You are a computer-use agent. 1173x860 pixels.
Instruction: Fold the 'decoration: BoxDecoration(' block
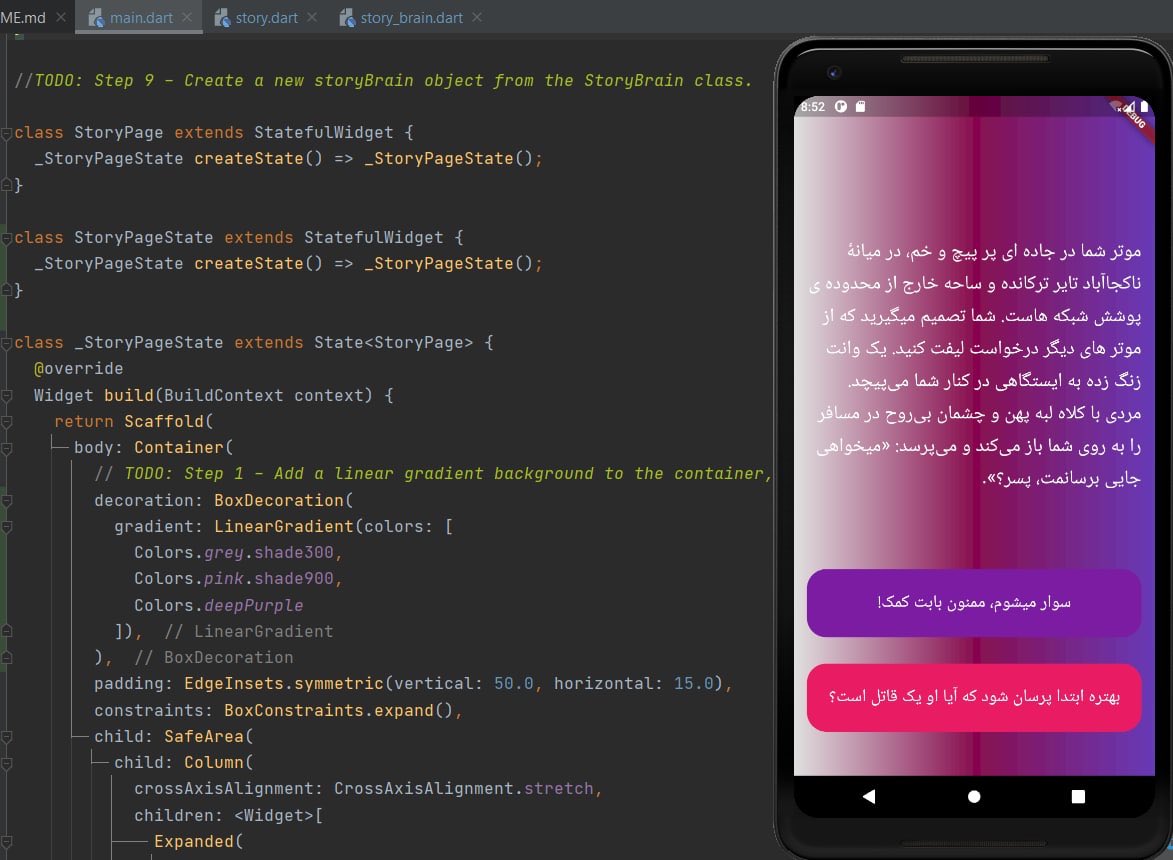click(x=6, y=500)
